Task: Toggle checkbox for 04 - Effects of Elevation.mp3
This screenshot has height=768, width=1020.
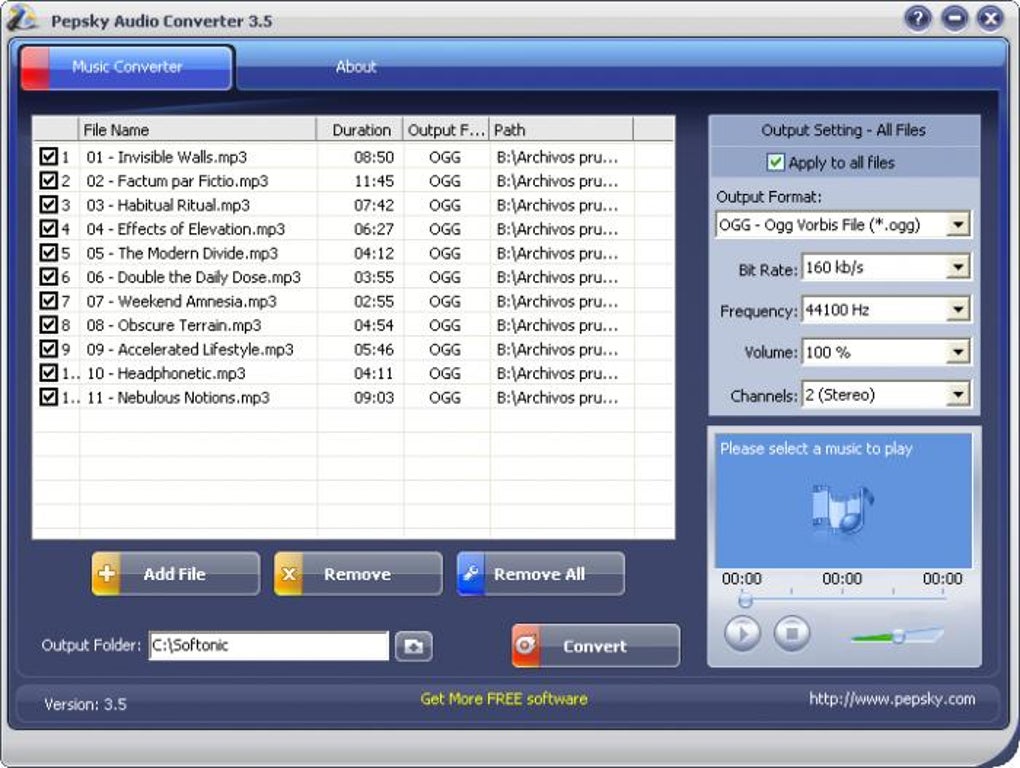Action: coord(49,228)
